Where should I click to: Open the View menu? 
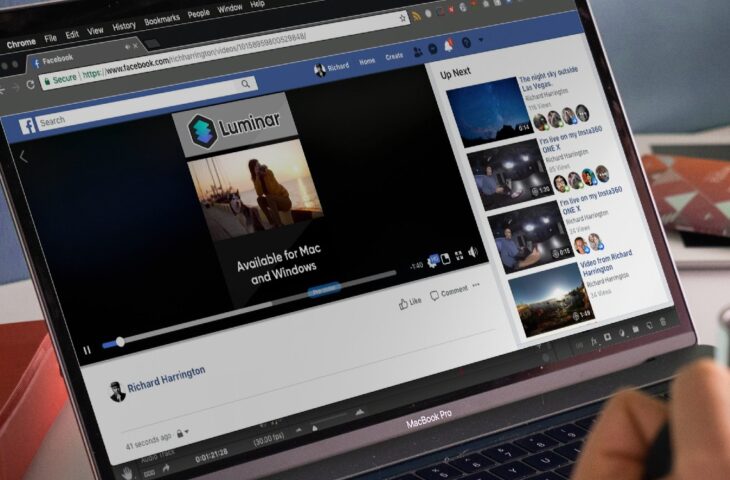95,31
